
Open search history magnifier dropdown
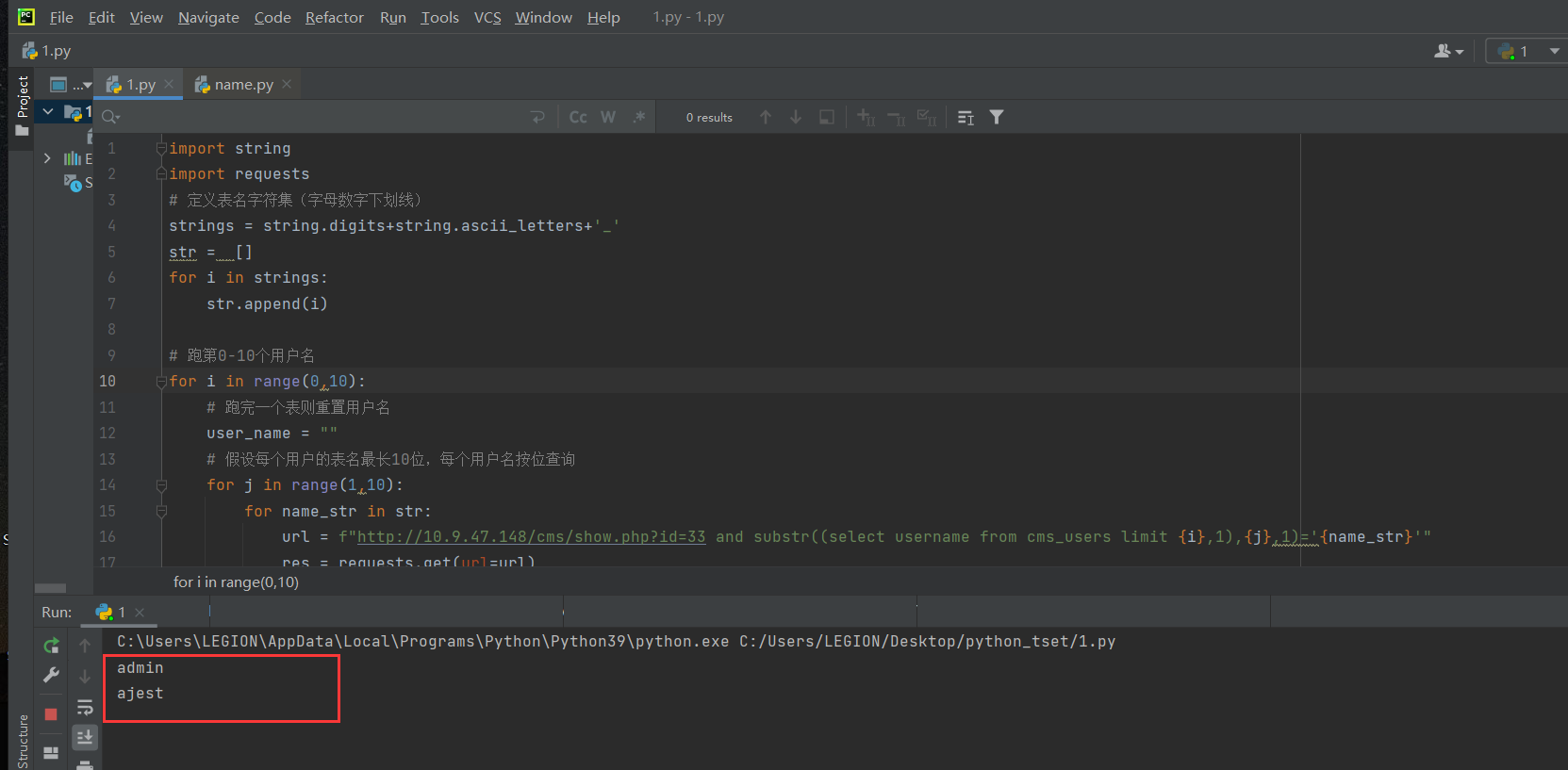110,117
